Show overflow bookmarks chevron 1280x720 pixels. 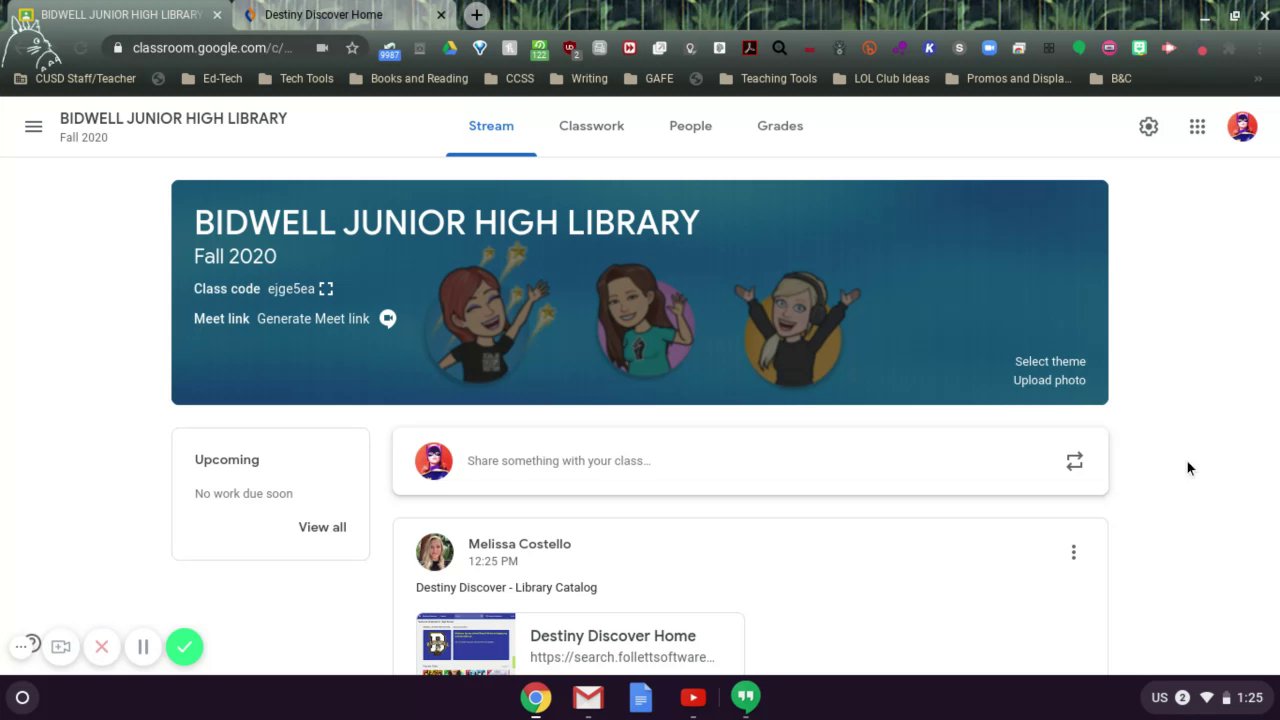1258,78
